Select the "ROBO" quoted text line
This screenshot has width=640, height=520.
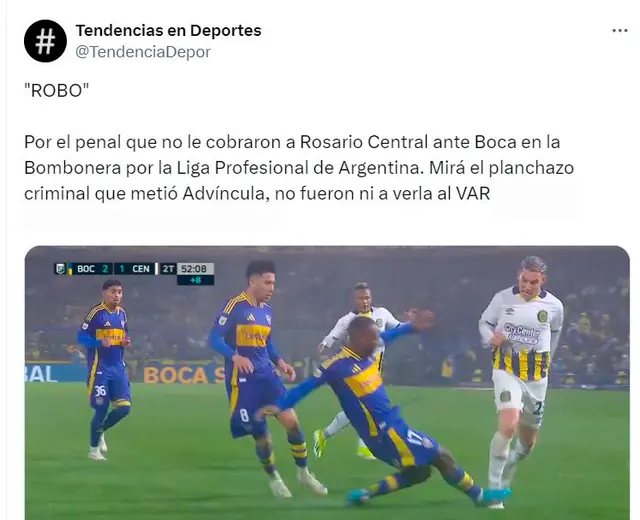56,91
